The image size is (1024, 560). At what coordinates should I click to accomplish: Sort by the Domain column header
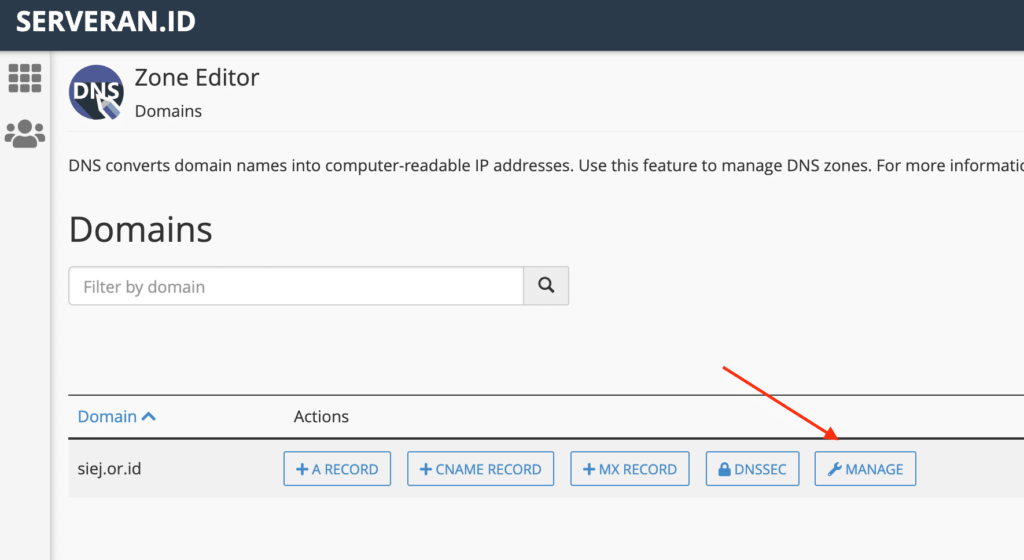[107, 416]
